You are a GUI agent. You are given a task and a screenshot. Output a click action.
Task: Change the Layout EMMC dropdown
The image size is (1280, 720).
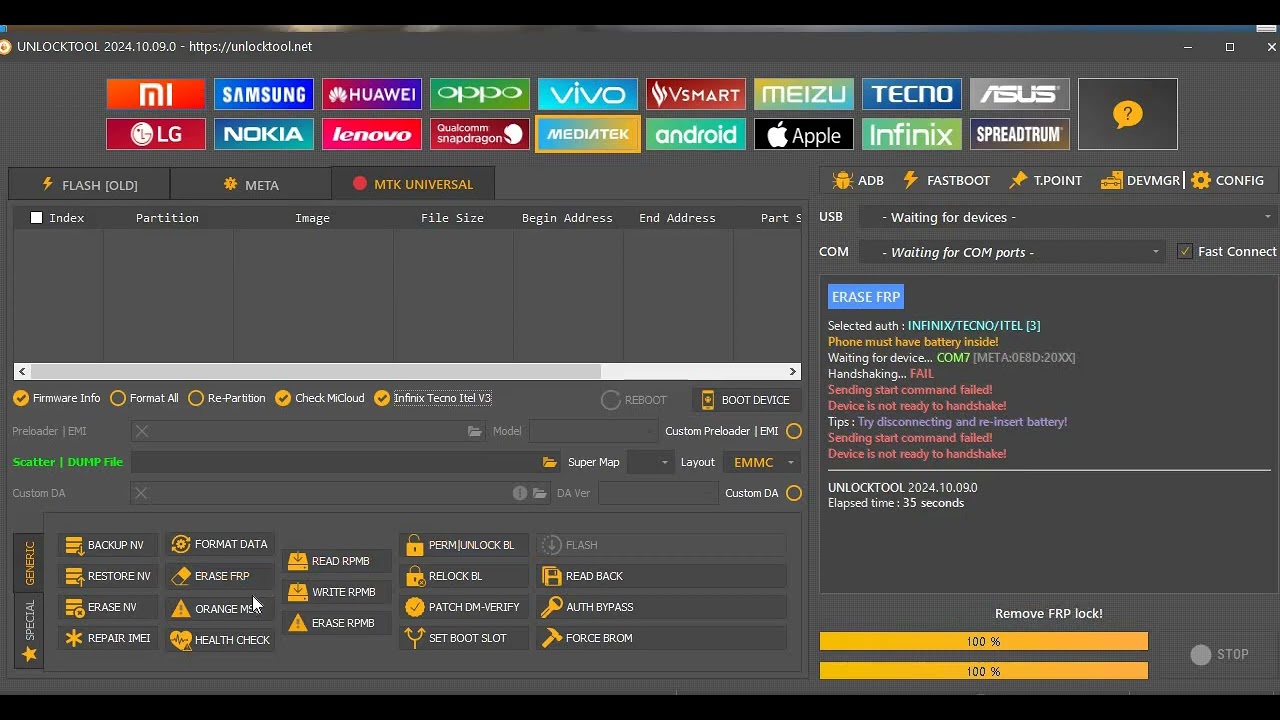tap(761, 462)
